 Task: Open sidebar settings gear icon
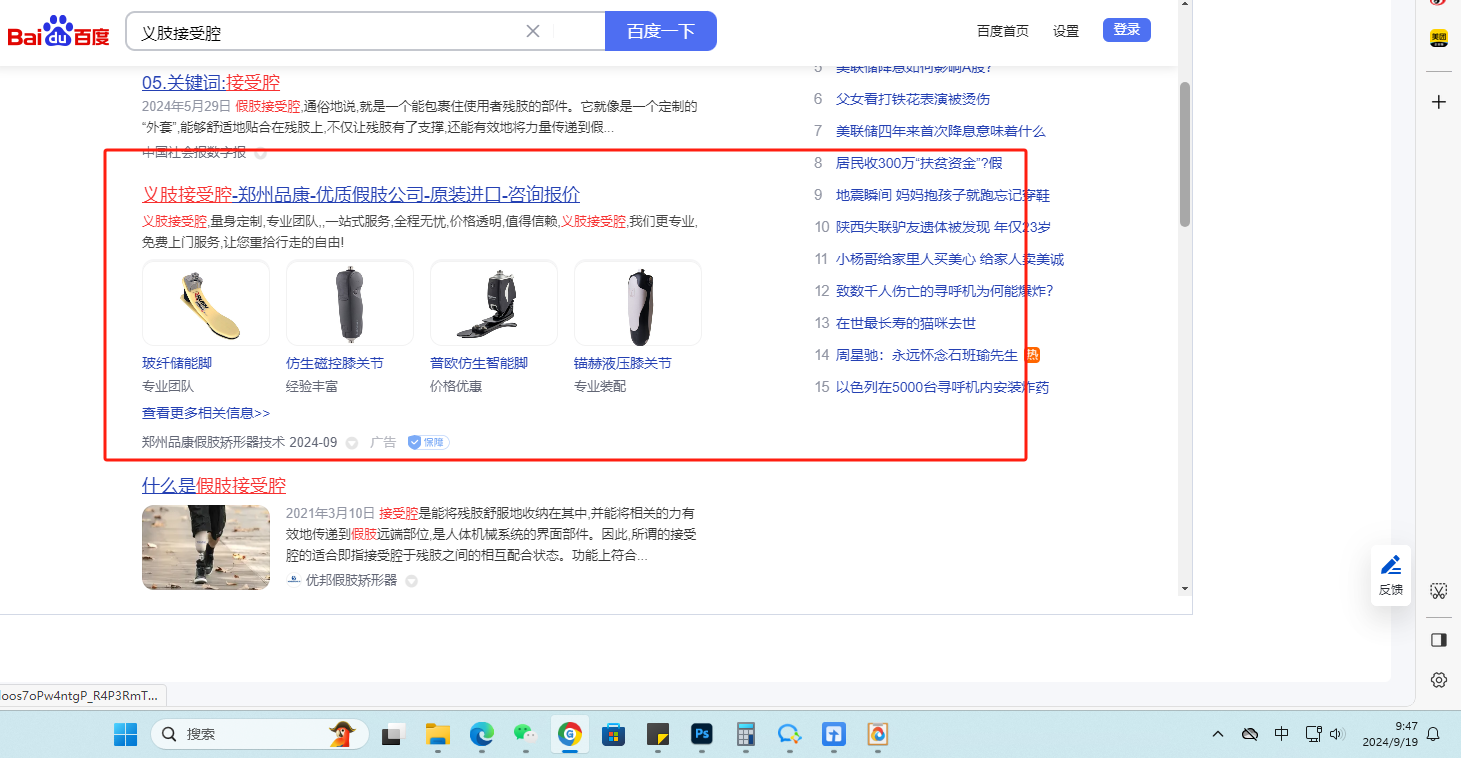pyautogui.click(x=1438, y=680)
